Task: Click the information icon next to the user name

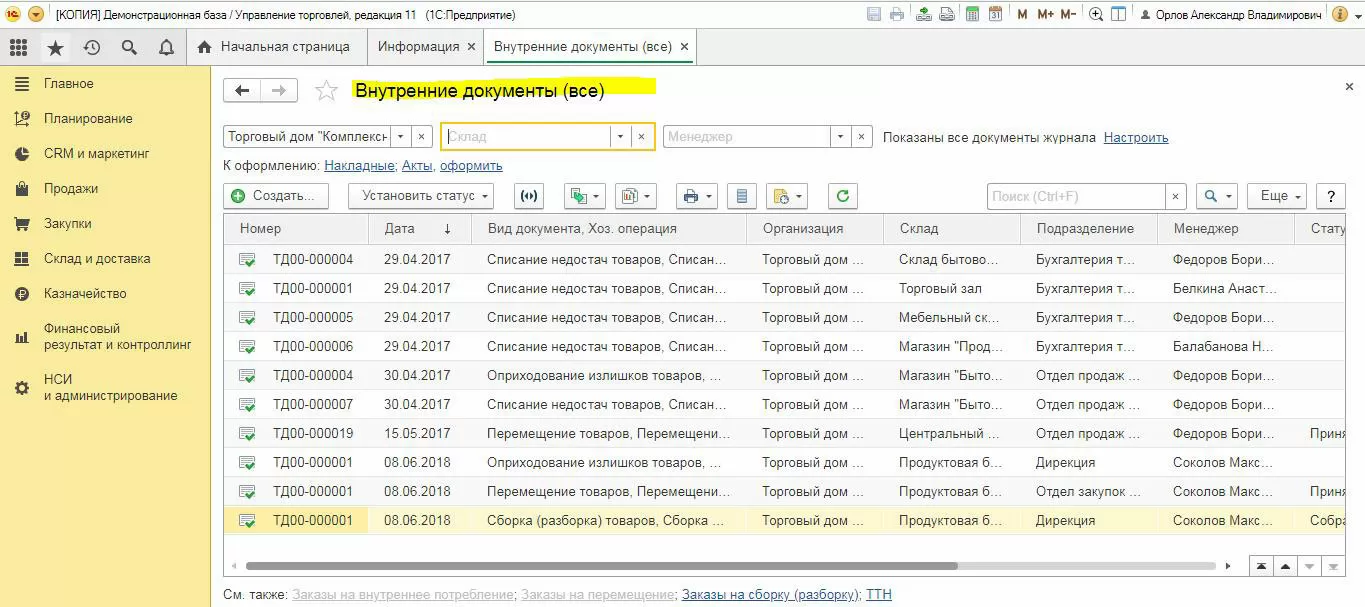Action: click(1338, 14)
